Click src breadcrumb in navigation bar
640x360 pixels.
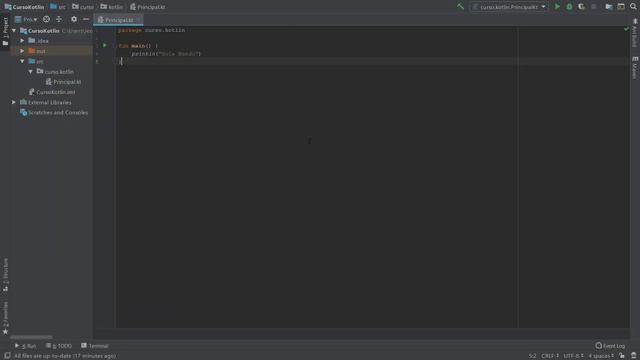pyautogui.click(x=58, y=7)
